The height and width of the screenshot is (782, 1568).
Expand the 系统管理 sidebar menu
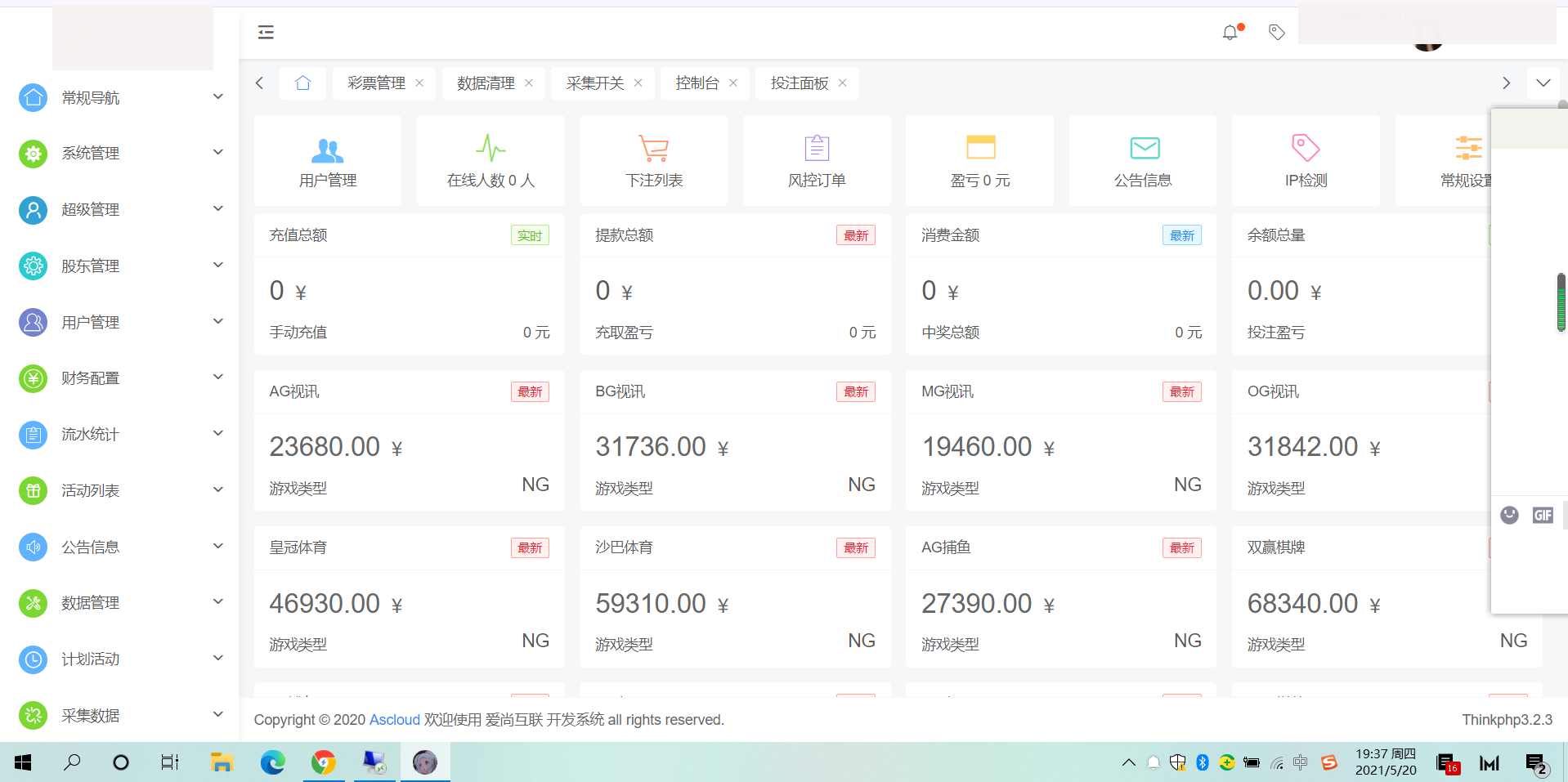(119, 153)
